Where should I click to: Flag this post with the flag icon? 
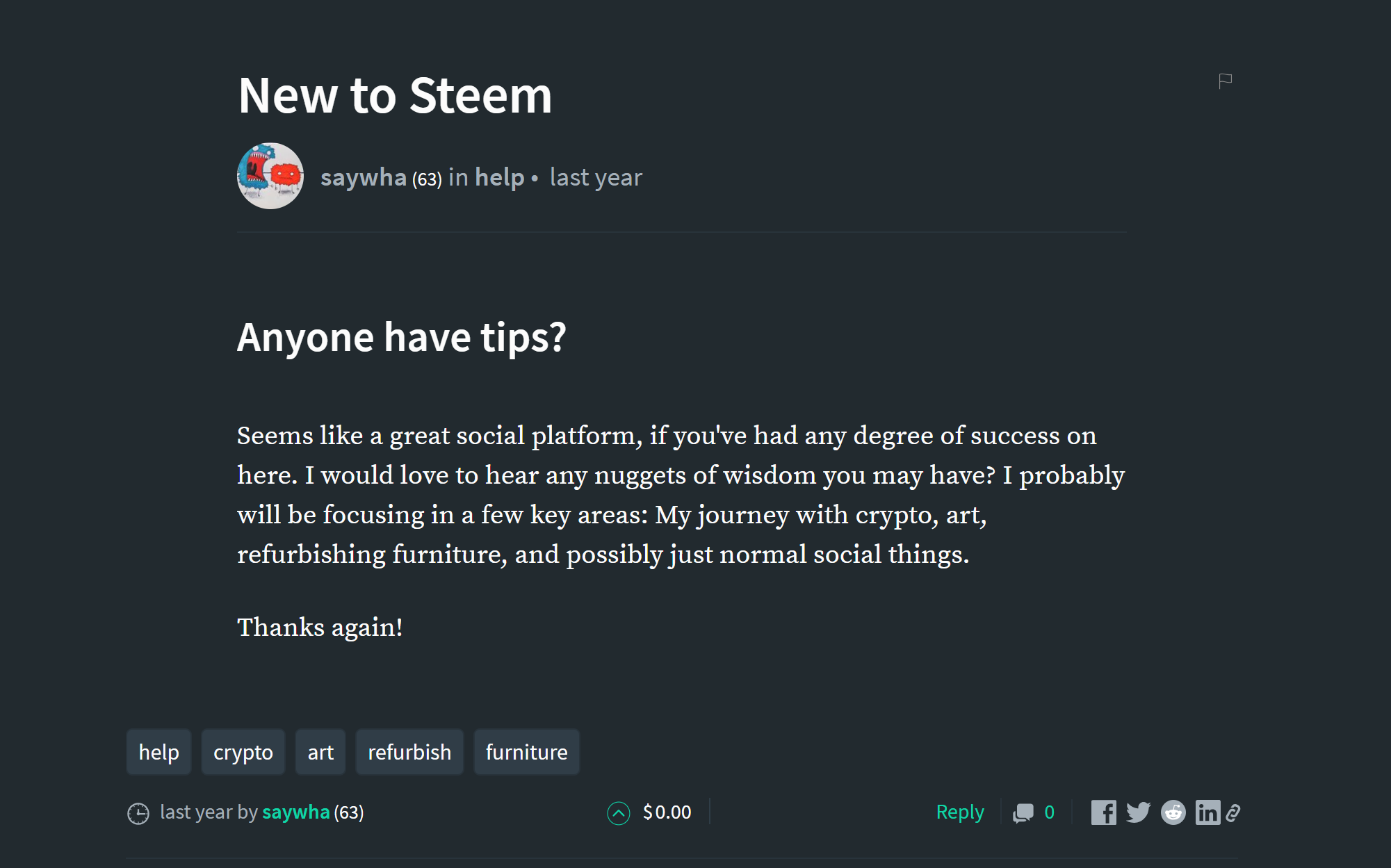tap(1226, 81)
